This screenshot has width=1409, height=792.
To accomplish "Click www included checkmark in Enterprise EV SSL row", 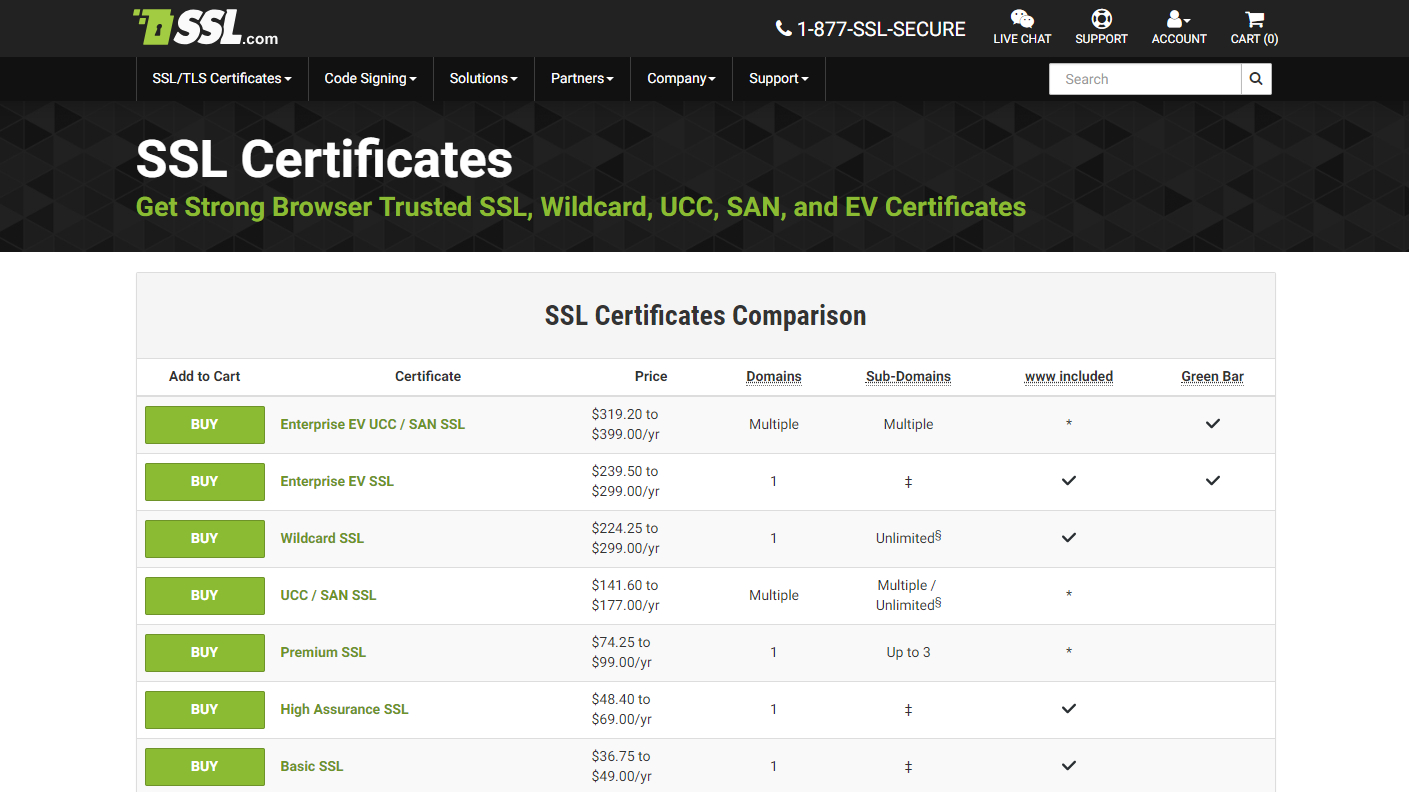I will [x=1069, y=481].
